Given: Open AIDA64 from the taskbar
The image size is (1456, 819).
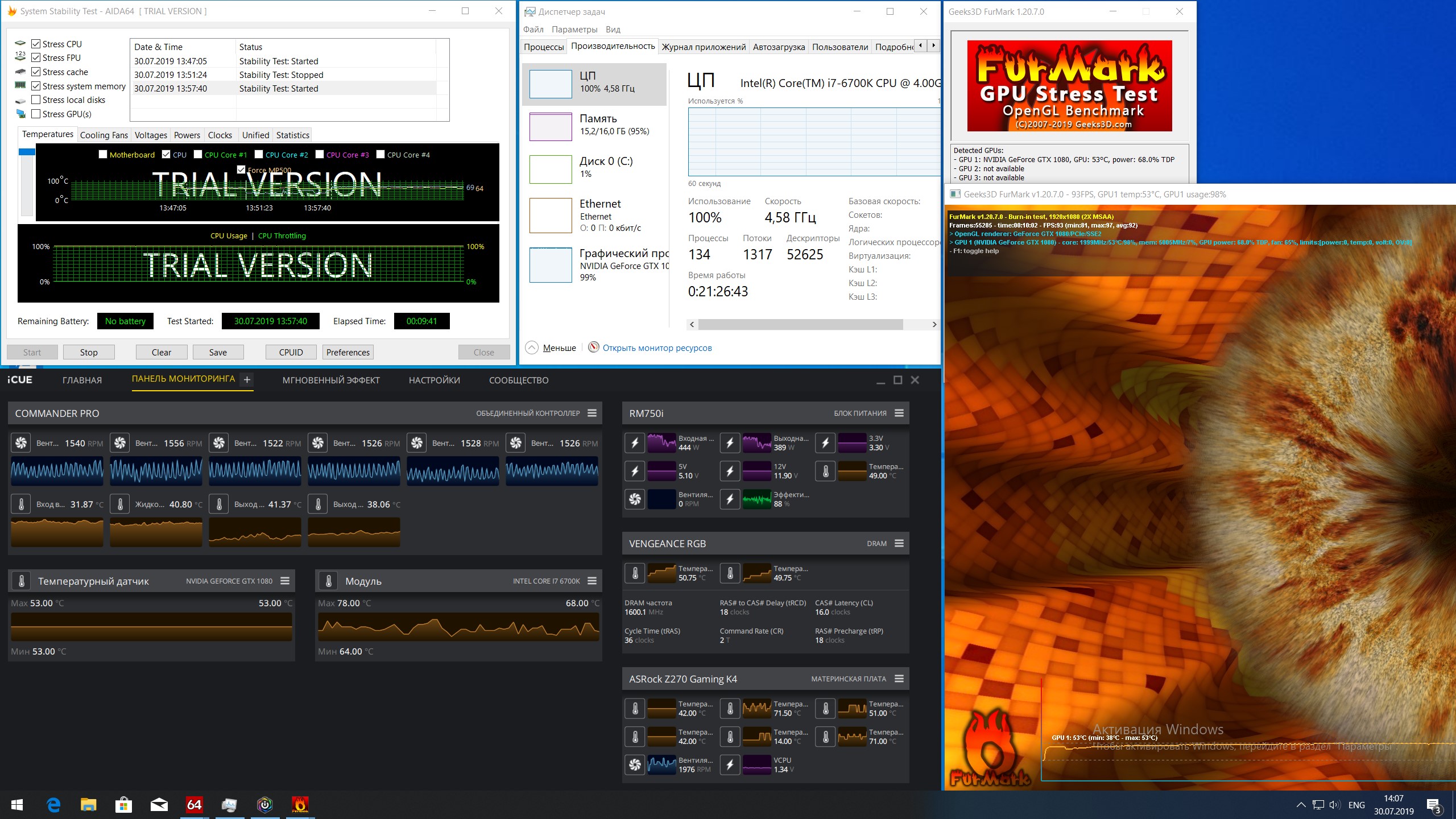Looking at the screenshot, I should [195, 805].
